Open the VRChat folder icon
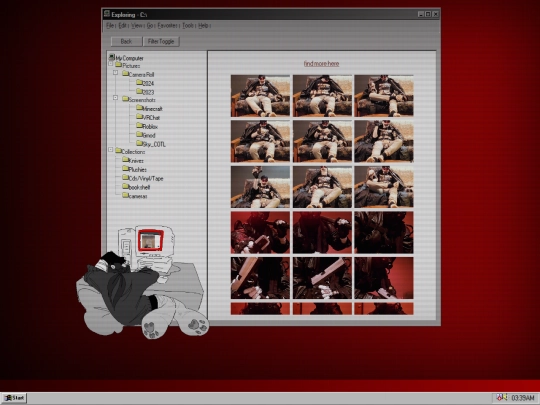 pyautogui.click(x=139, y=117)
